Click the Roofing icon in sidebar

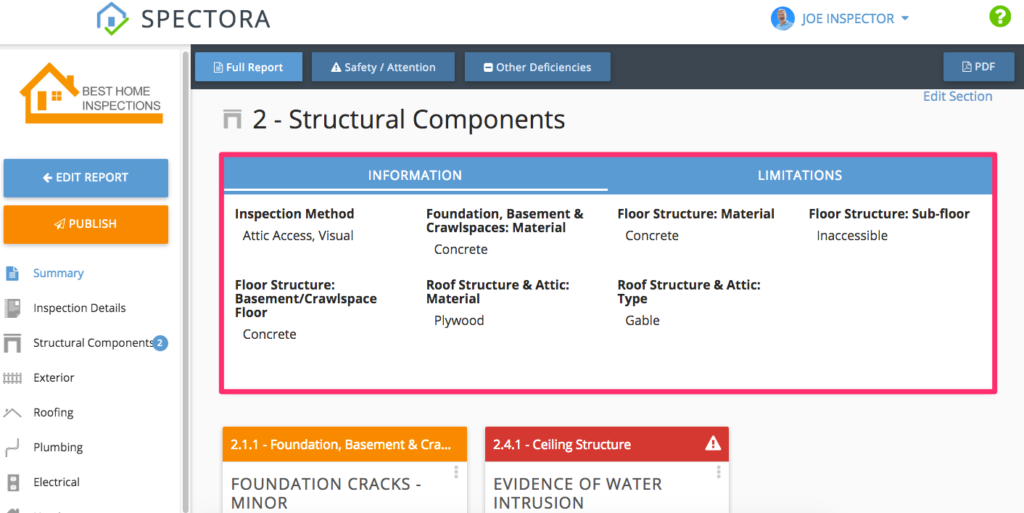13,412
